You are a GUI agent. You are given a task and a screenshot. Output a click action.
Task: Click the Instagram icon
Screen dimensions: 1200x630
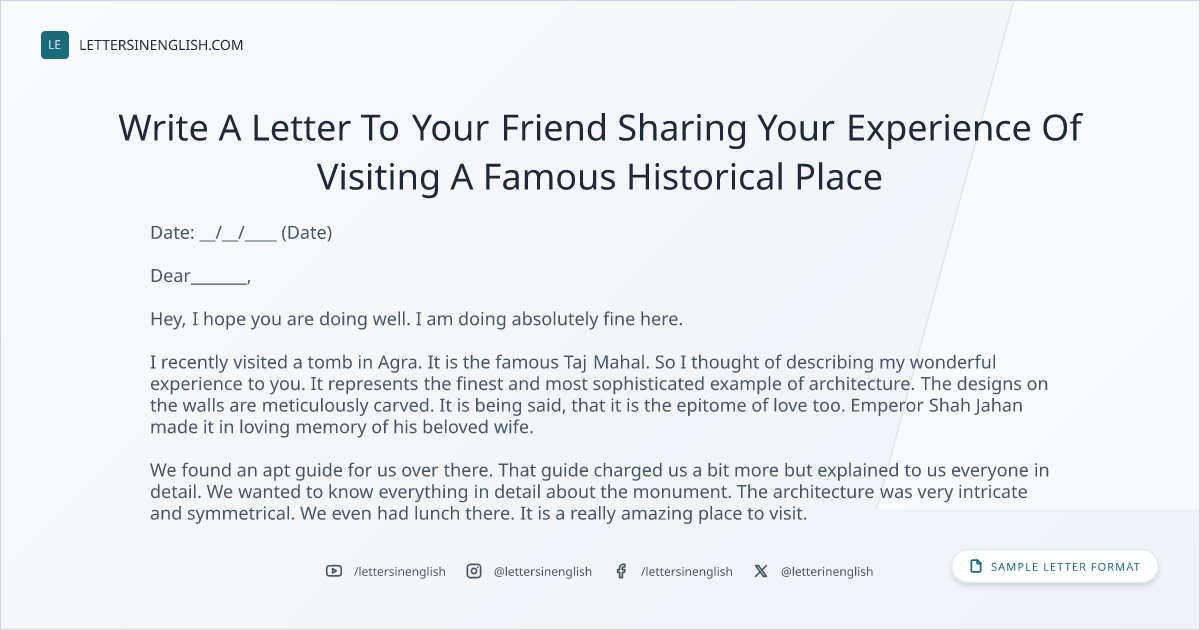(x=474, y=571)
